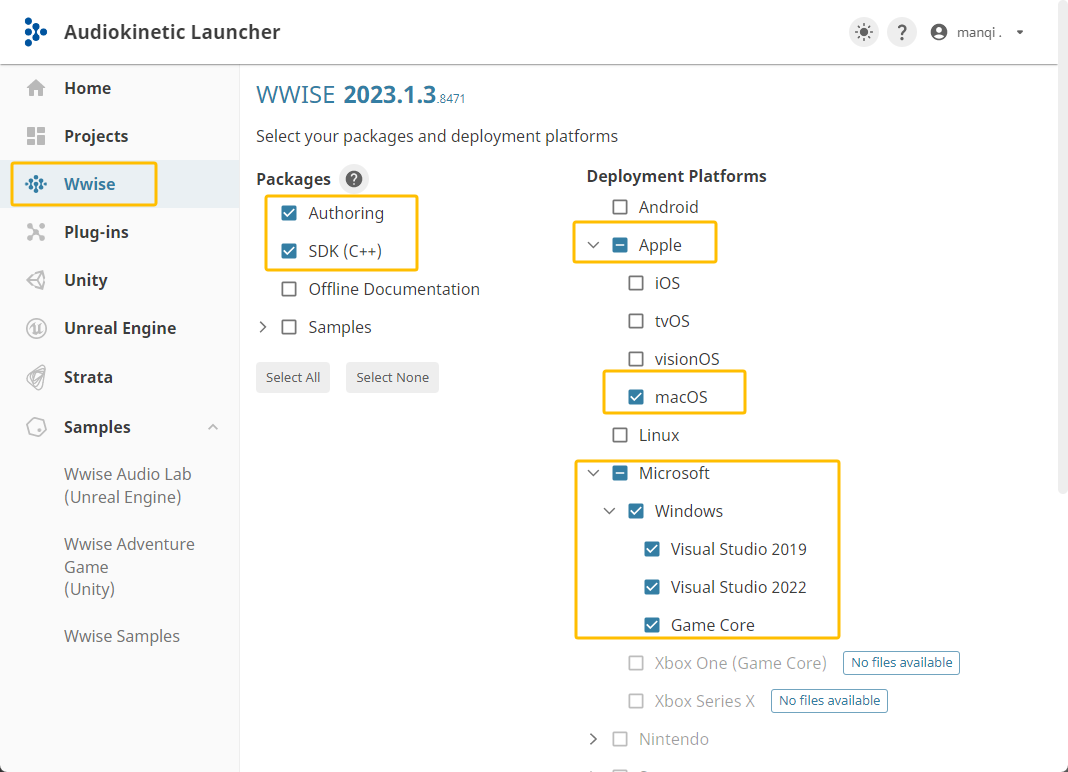Click the Strata sidebar icon
This screenshot has width=1068, height=772.
point(36,377)
